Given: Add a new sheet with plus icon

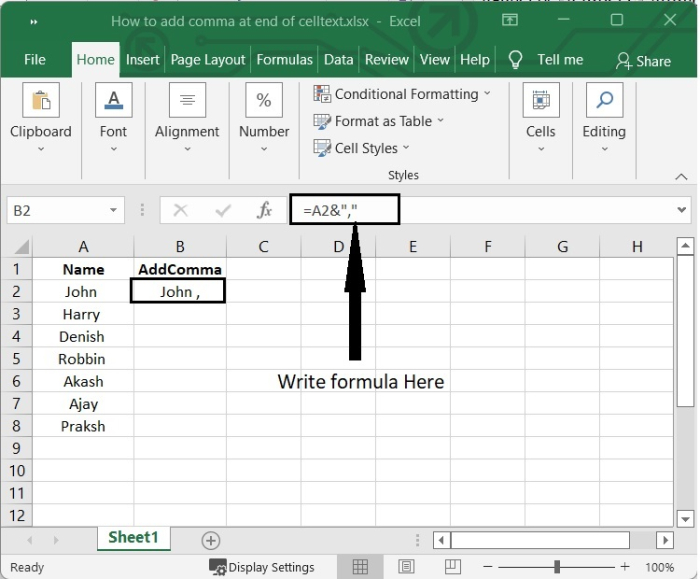Looking at the screenshot, I should point(211,541).
